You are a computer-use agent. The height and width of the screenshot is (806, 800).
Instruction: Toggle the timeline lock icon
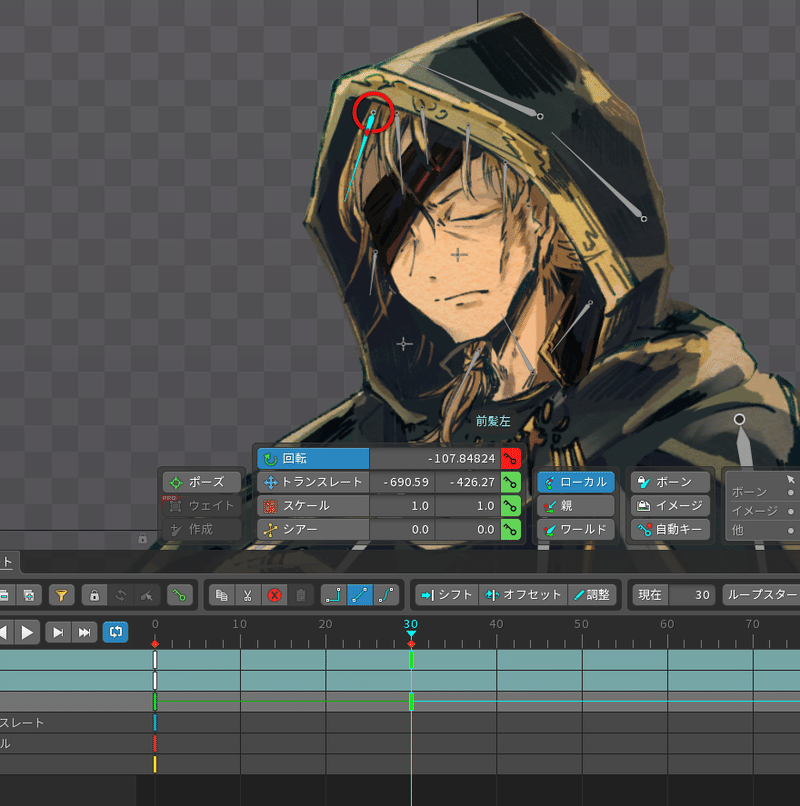pos(94,595)
